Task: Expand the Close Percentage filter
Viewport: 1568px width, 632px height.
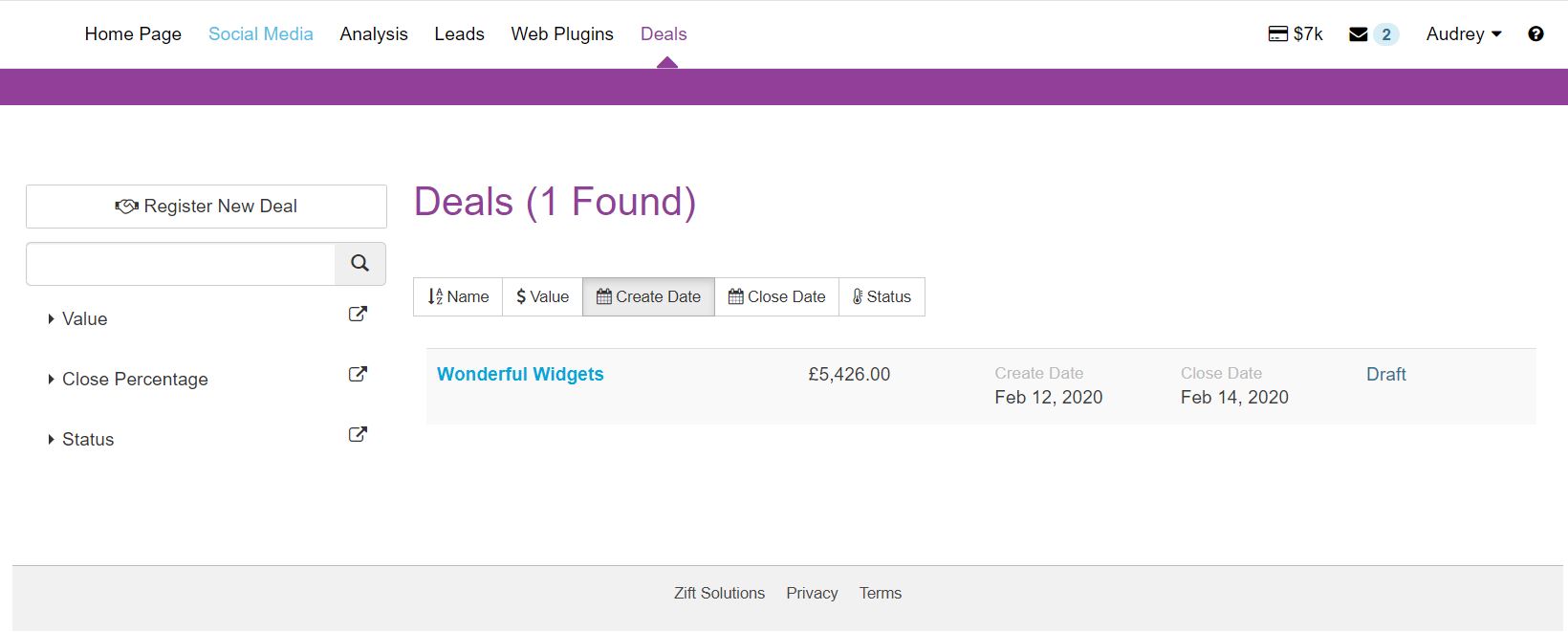Action: click(134, 380)
